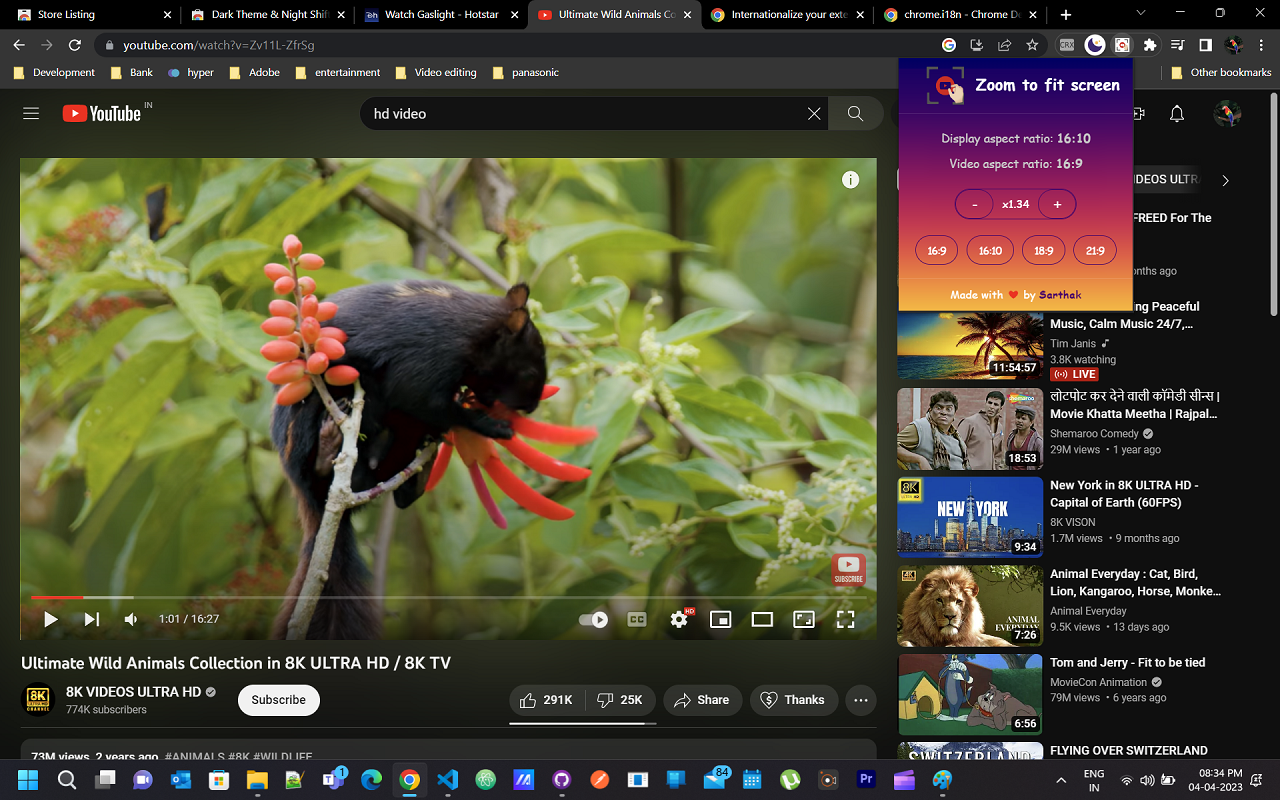Open the Tom and Jerry video thumbnail
The height and width of the screenshot is (800, 1280).
(x=969, y=694)
